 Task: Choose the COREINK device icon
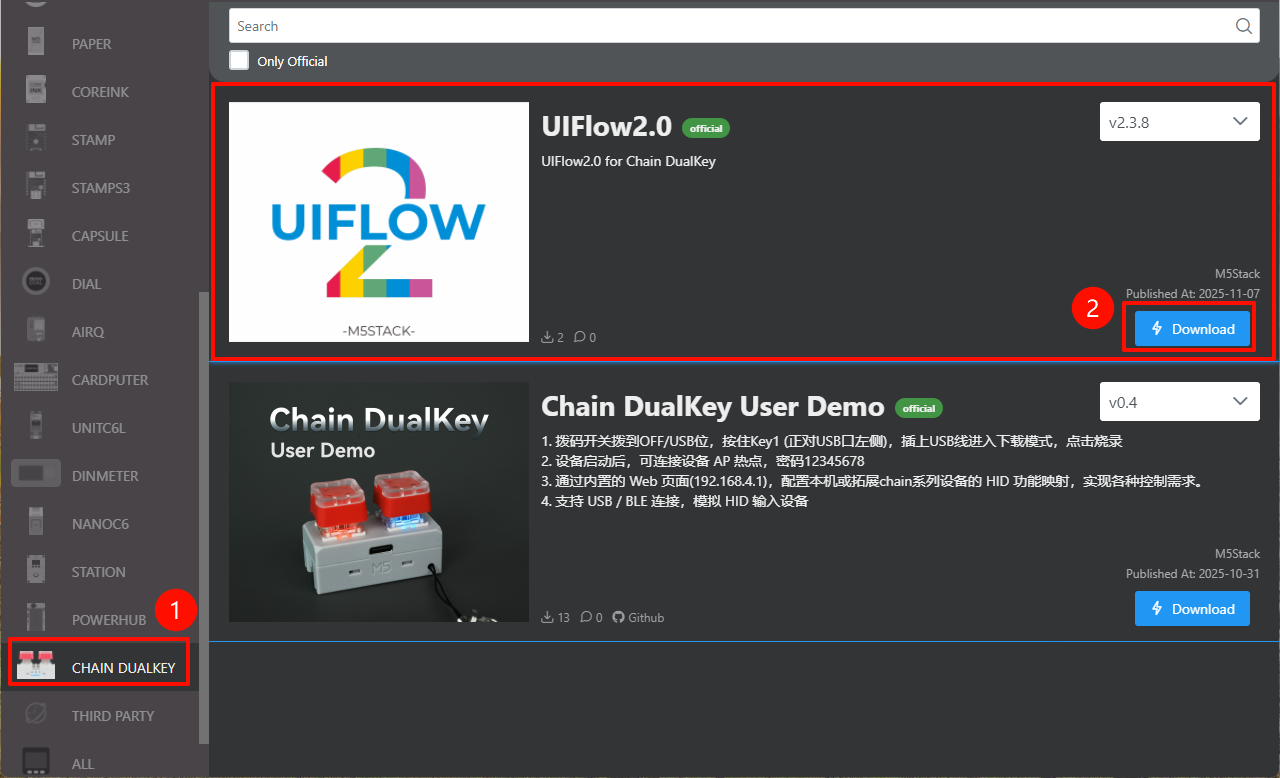(x=36, y=92)
